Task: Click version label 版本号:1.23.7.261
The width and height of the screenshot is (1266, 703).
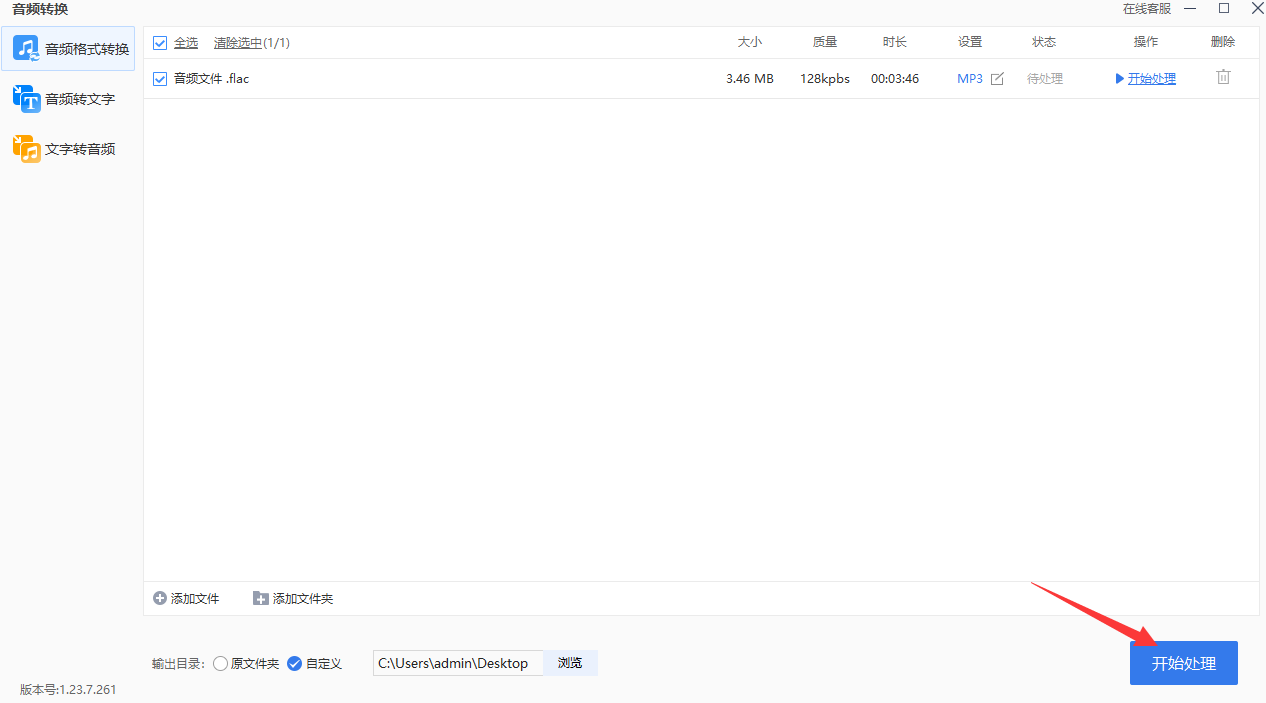Action: click(x=68, y=690)
